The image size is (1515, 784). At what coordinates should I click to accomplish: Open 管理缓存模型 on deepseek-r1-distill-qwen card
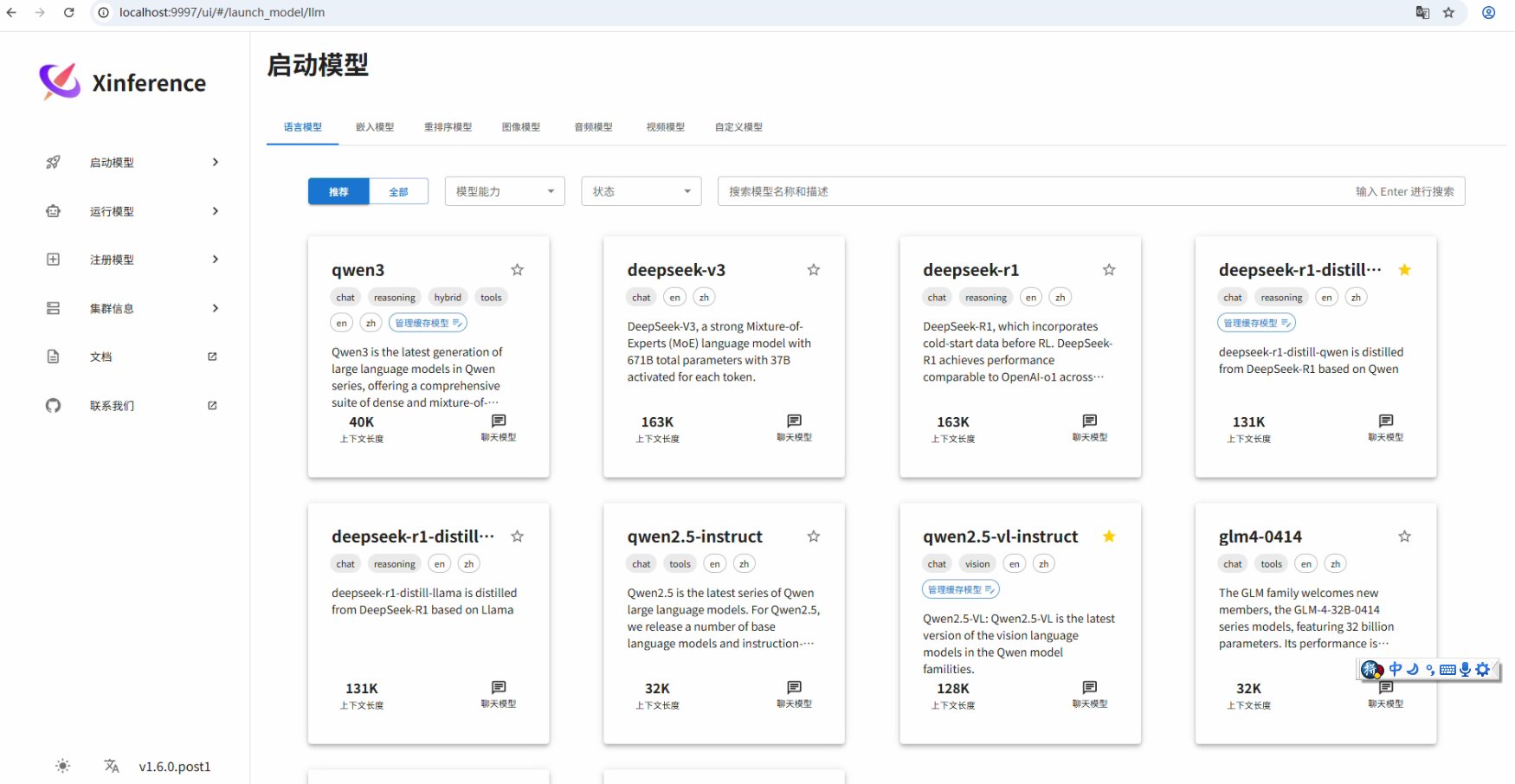(1257, 323)
